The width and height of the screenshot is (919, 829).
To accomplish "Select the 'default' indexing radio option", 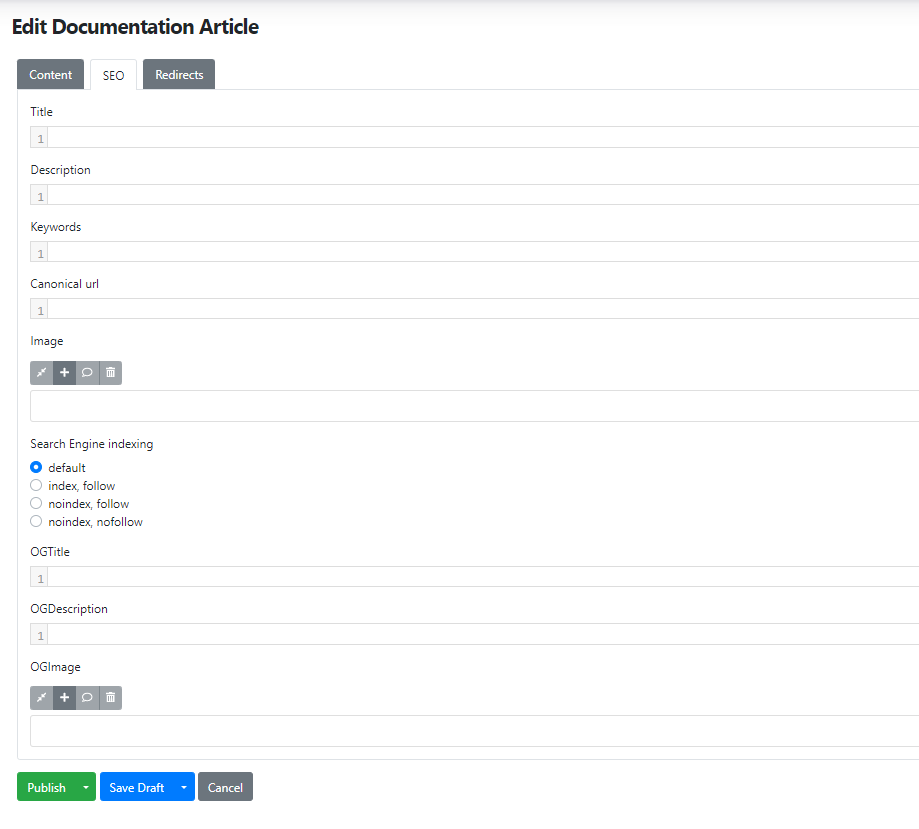I will pos(37,467).
